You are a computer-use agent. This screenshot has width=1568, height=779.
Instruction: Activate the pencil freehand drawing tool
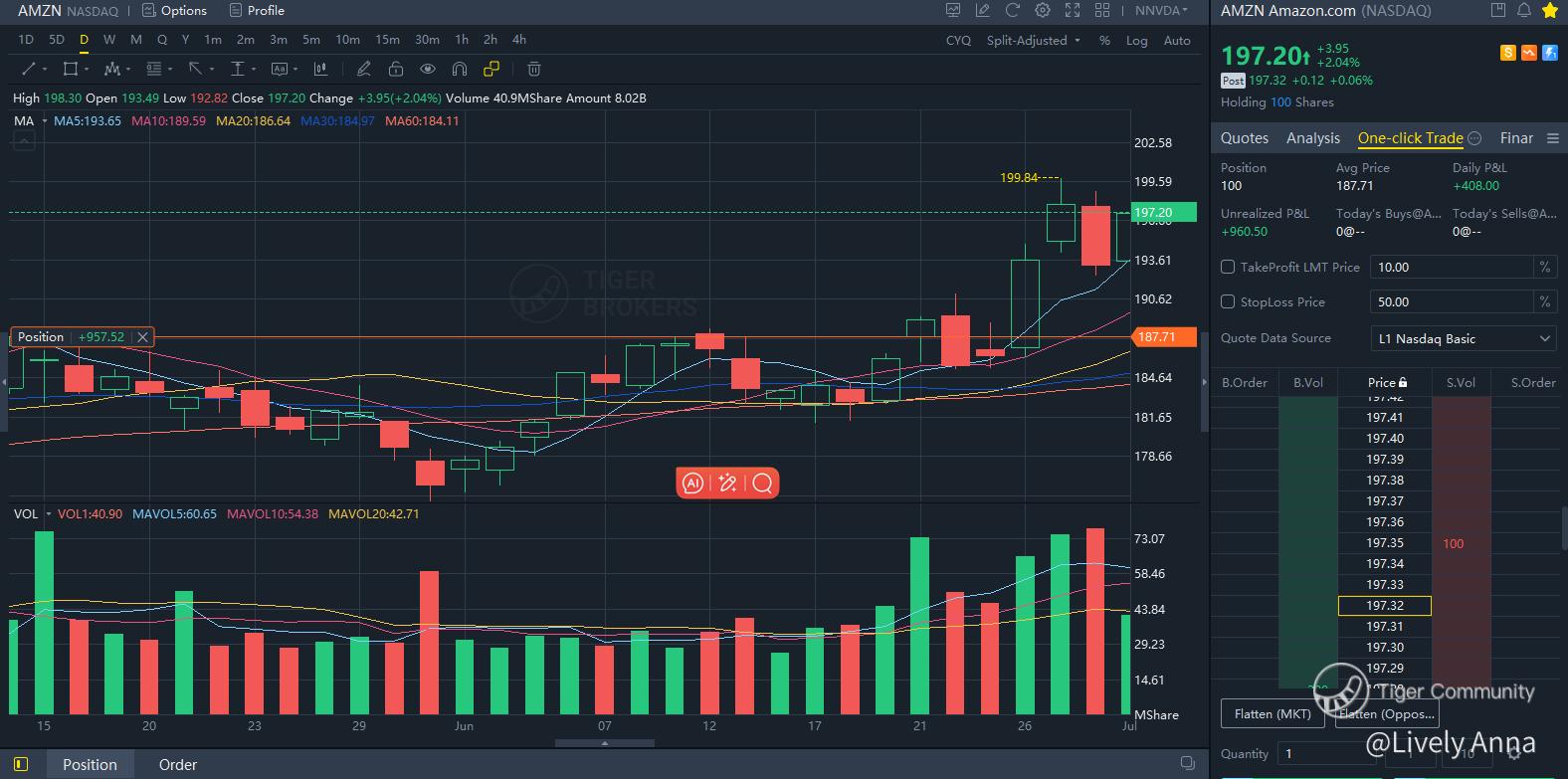point(364,69)
